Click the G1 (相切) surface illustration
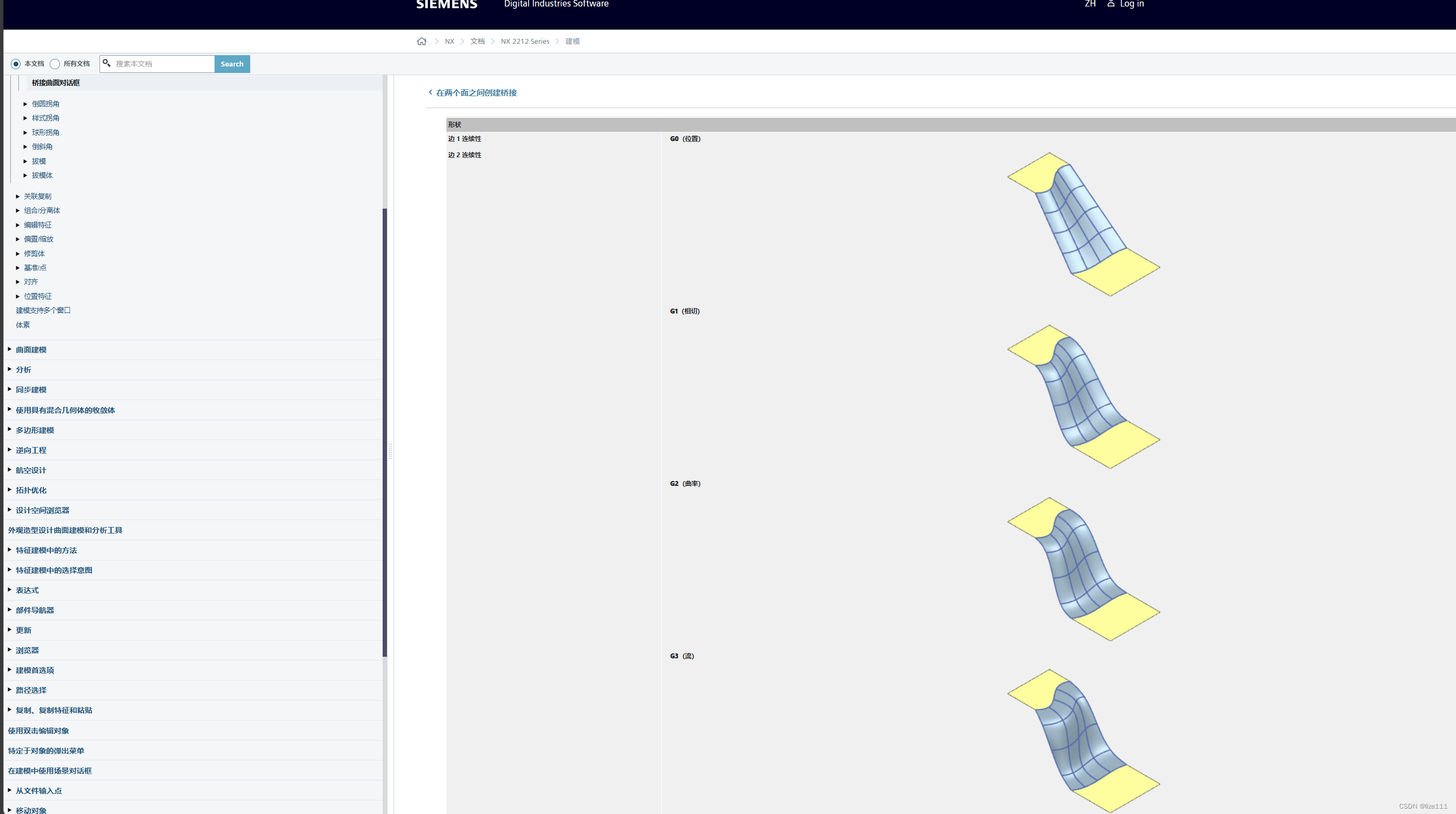 pyautogui.click(x=1083, y=396)
